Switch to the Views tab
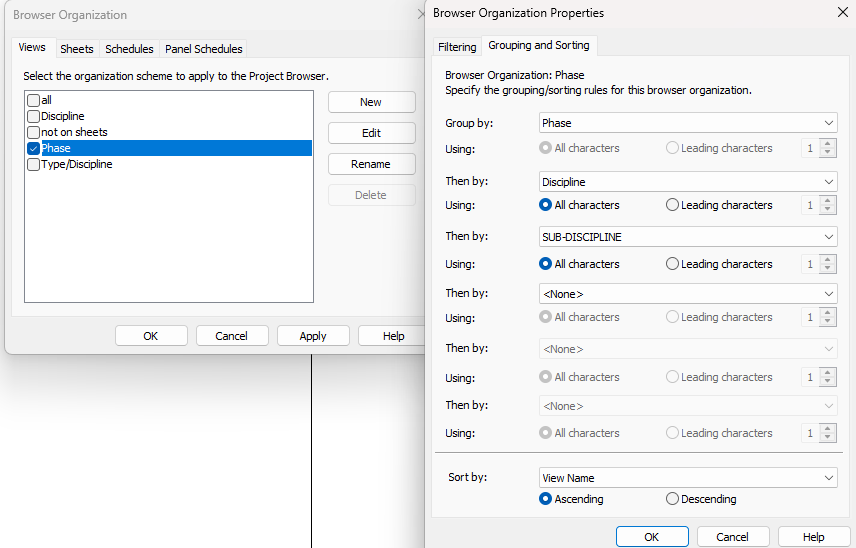The width and height of the screenshot is (856, 548). [x=32, y=47]
